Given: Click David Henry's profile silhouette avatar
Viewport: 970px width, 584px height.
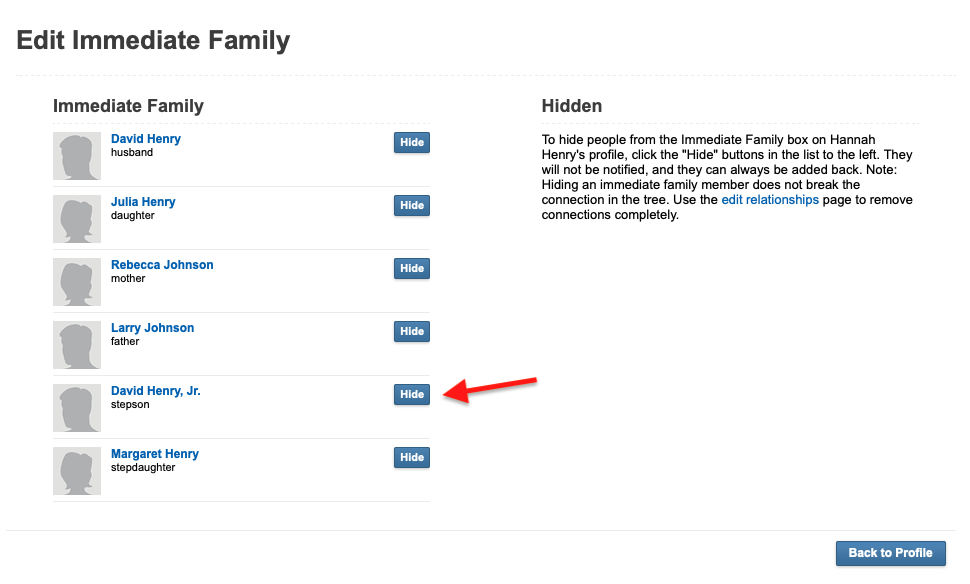Looking at the screenshot, I should coord(77,156).
